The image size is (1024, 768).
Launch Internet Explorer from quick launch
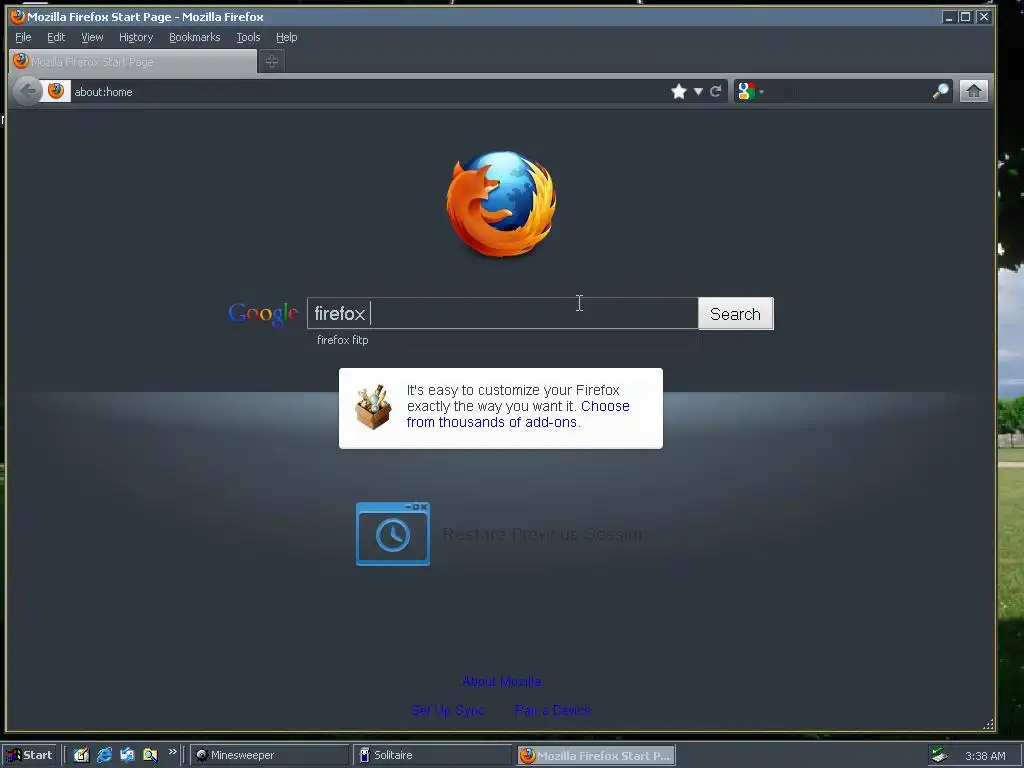click(x=104, y=755)
